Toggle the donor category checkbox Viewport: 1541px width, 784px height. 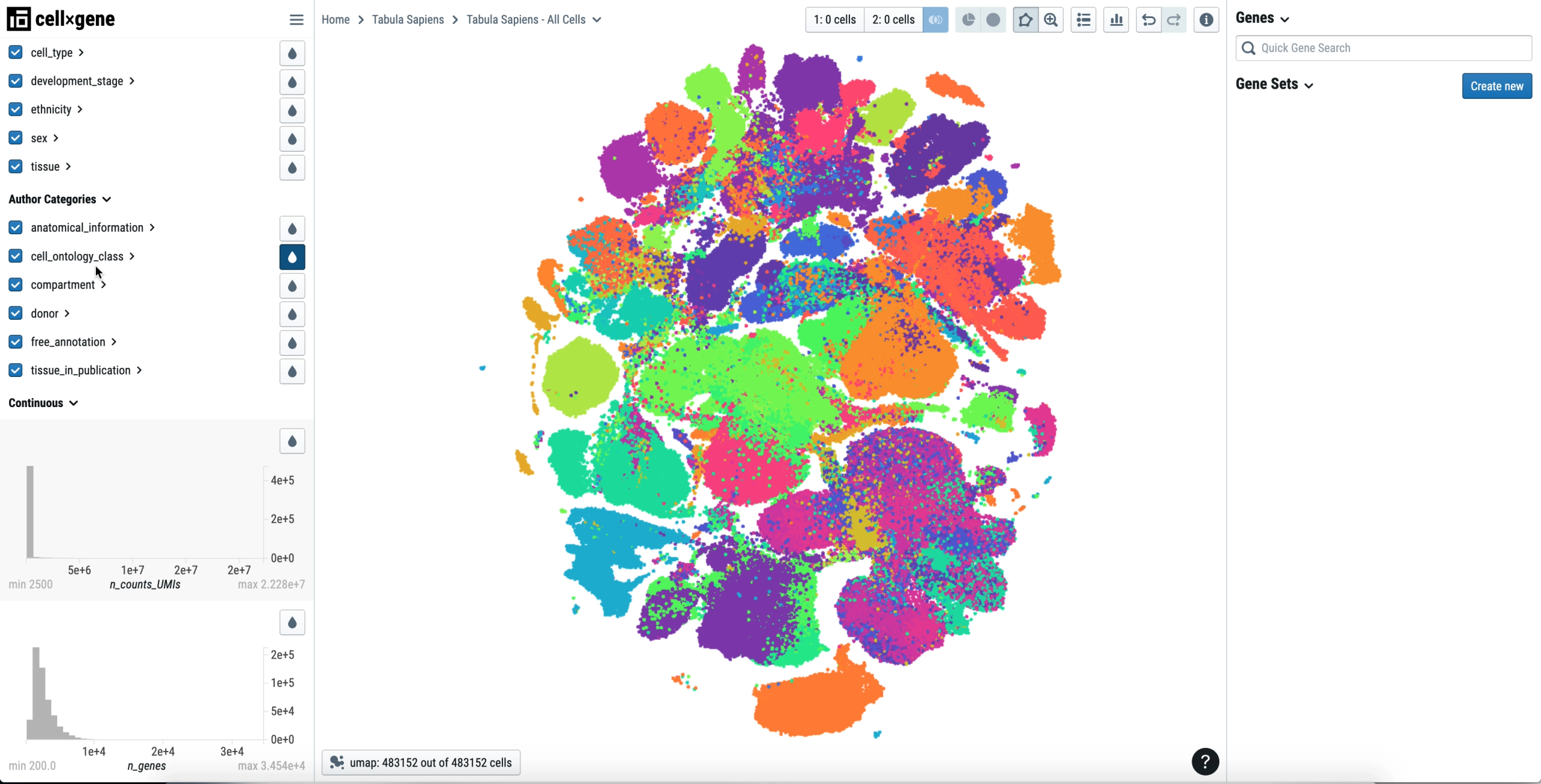tap(16, 313)
